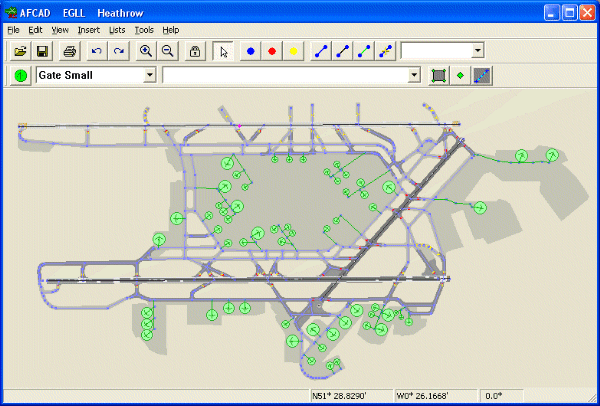
Task: Select the green diamond vertex tool
Action: pyautogui.click(x=460, y=75)
